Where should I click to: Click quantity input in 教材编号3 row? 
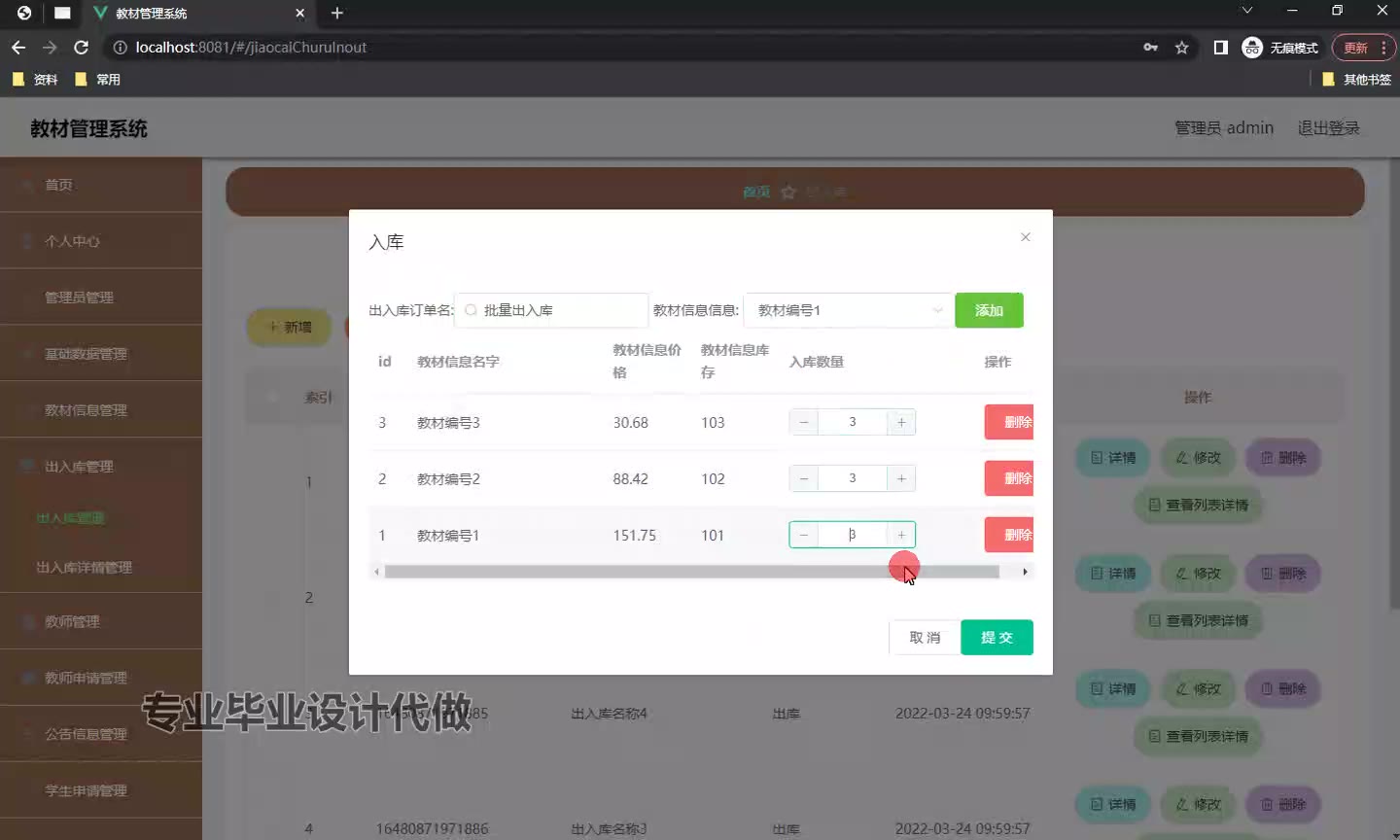point(853,422)
